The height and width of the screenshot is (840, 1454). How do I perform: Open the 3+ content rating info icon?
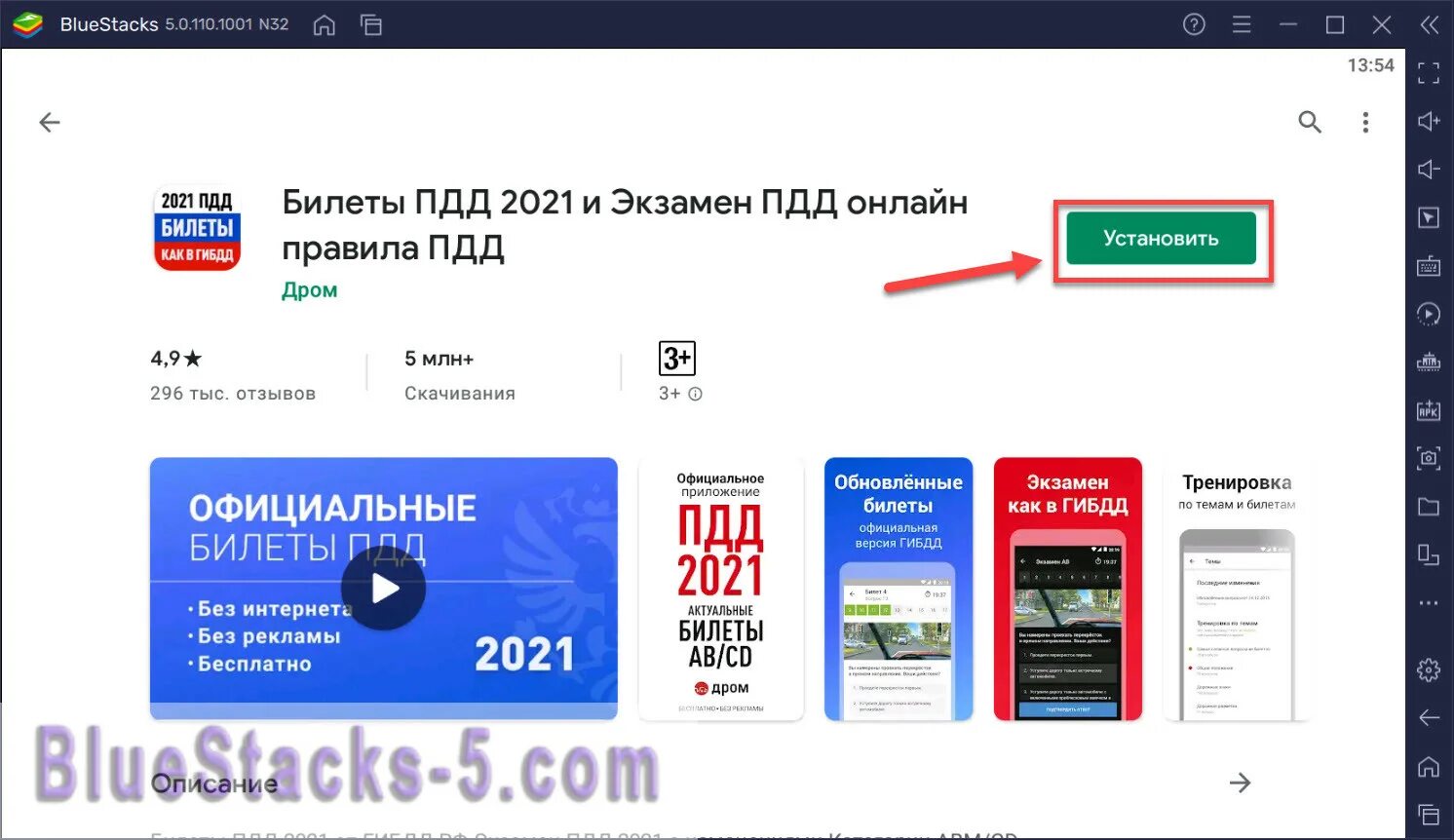[x=695, y=394]
